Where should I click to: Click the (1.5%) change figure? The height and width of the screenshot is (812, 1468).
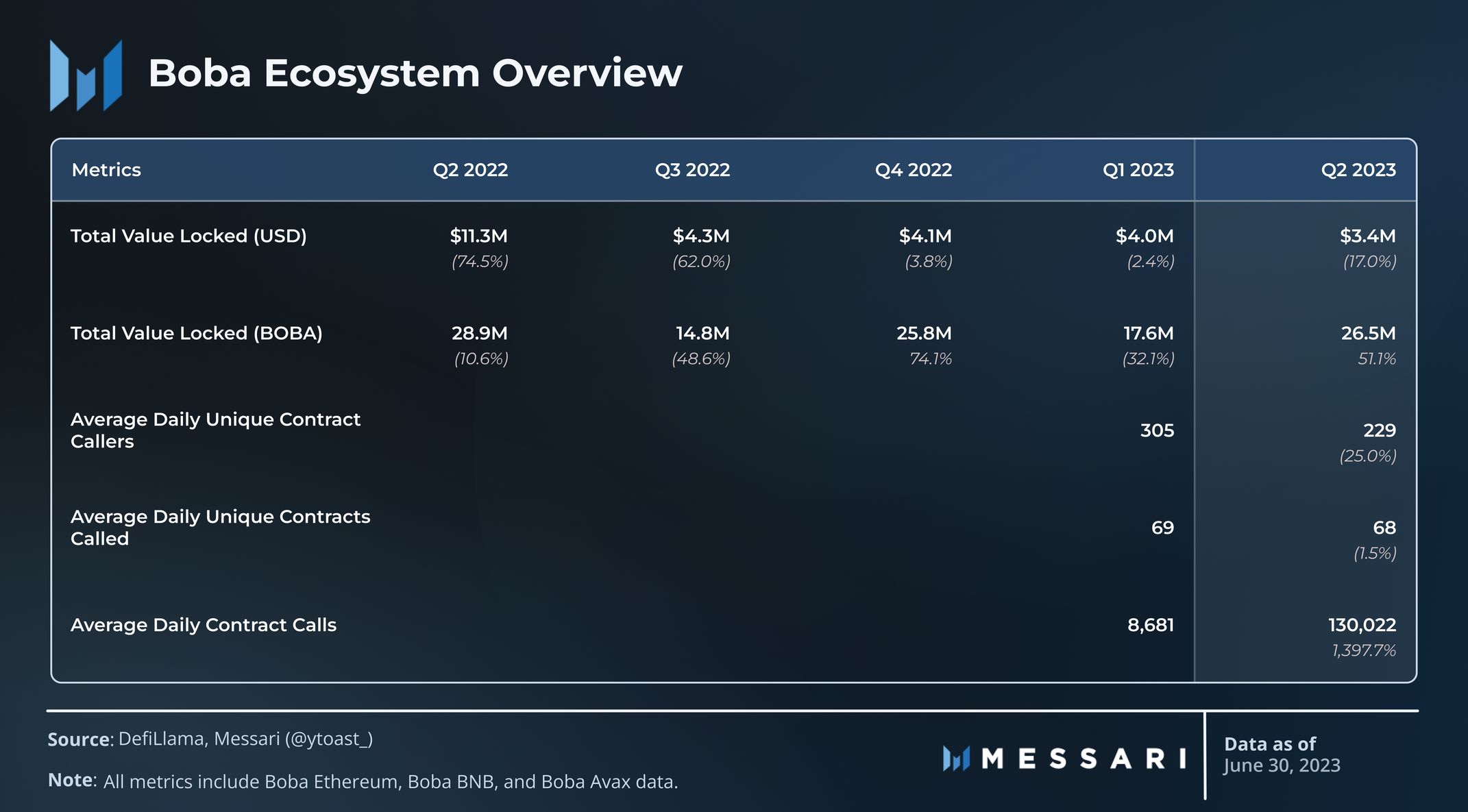[x=1375, y=554]
